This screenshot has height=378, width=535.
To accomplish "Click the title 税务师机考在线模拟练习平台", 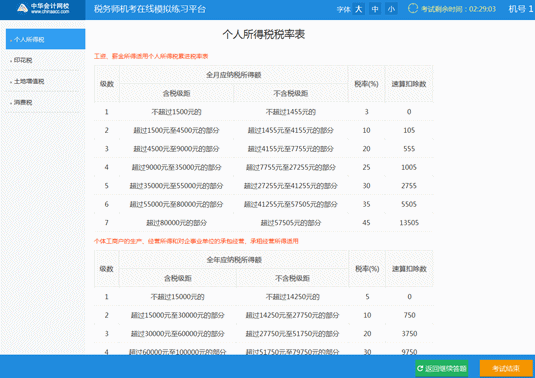I will click(150, 9).
